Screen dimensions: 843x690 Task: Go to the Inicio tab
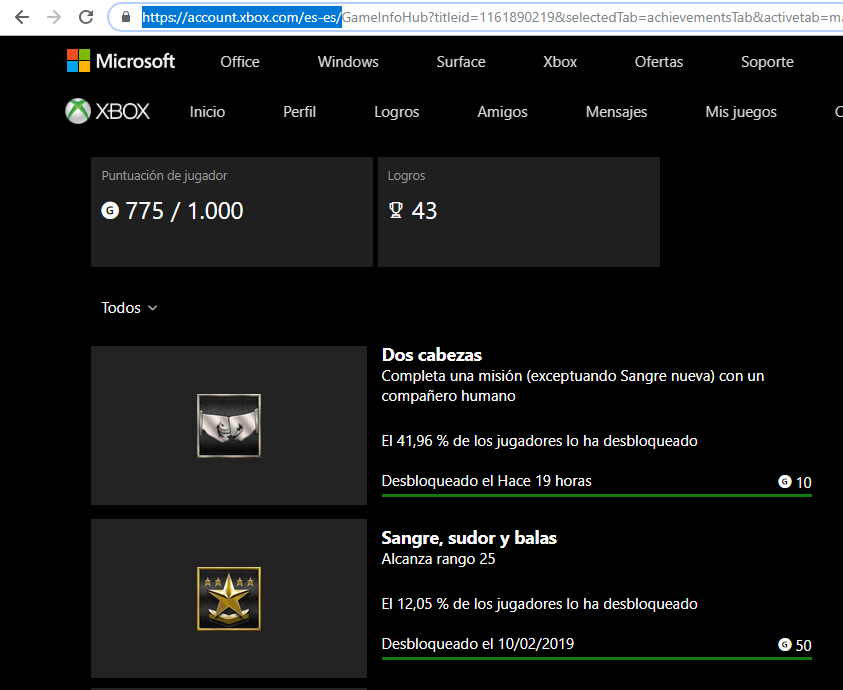click(x=207, y=112)
